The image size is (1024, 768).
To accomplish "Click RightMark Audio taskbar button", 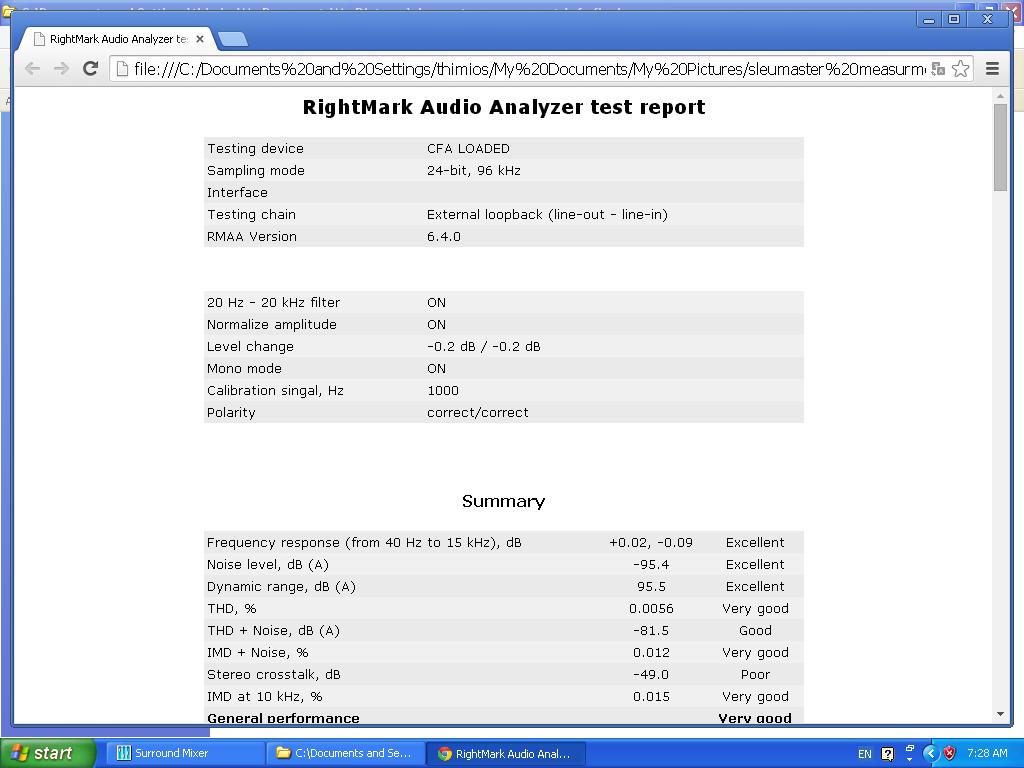I will 505,753.
